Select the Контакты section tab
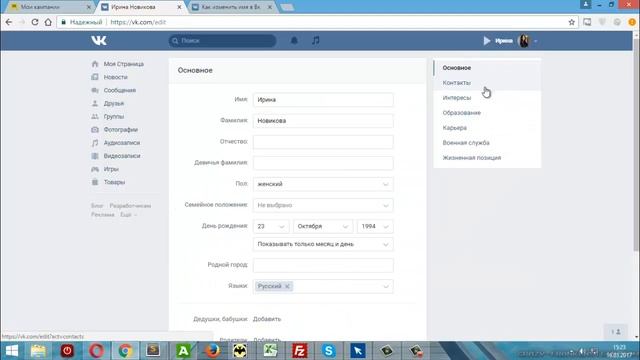 pyautogui.click(x=487, y=83)
